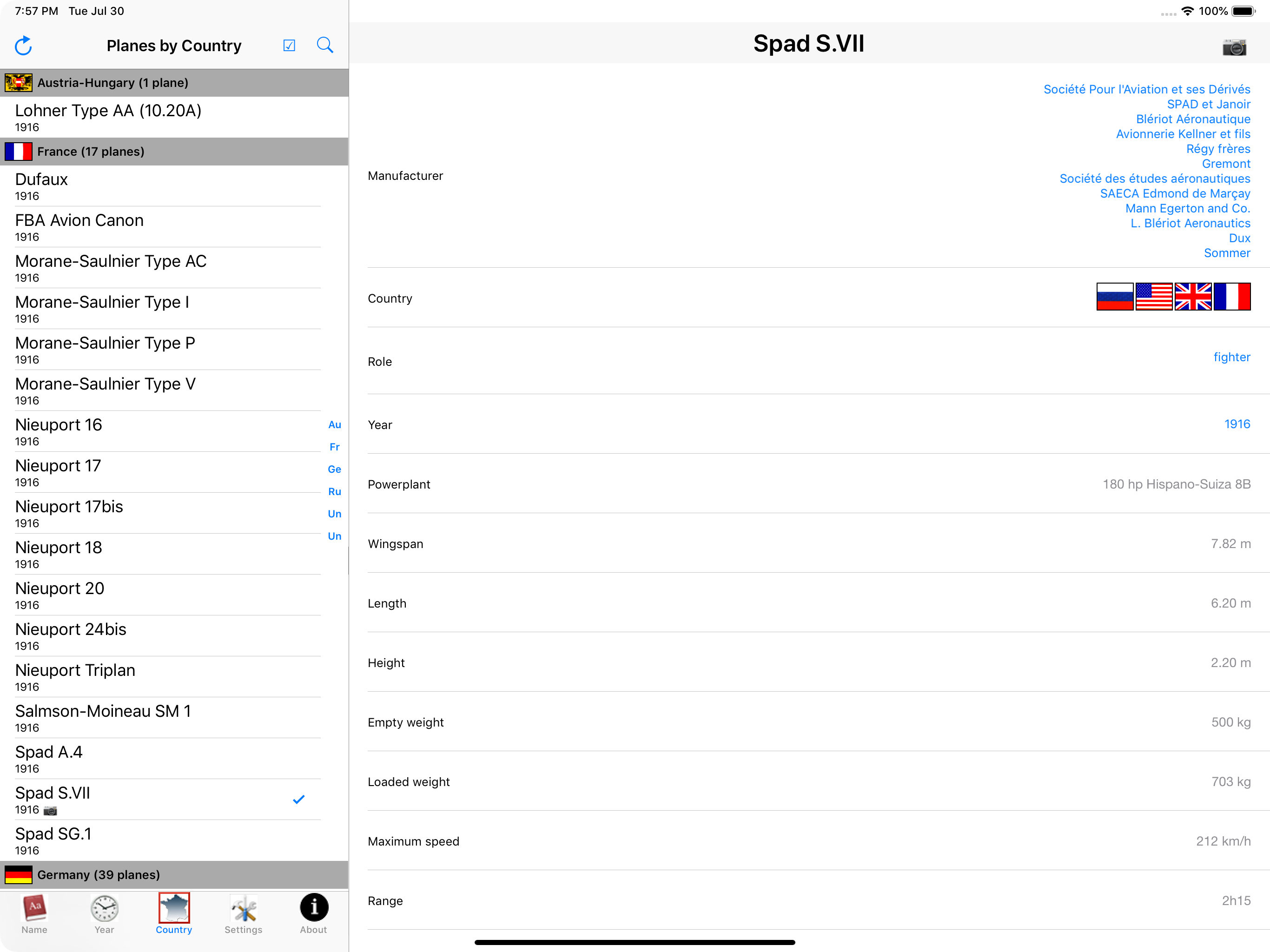Tap the 'France (17 planes)' section header
This screenshot has width=1270, height=952.
(174, 152)
